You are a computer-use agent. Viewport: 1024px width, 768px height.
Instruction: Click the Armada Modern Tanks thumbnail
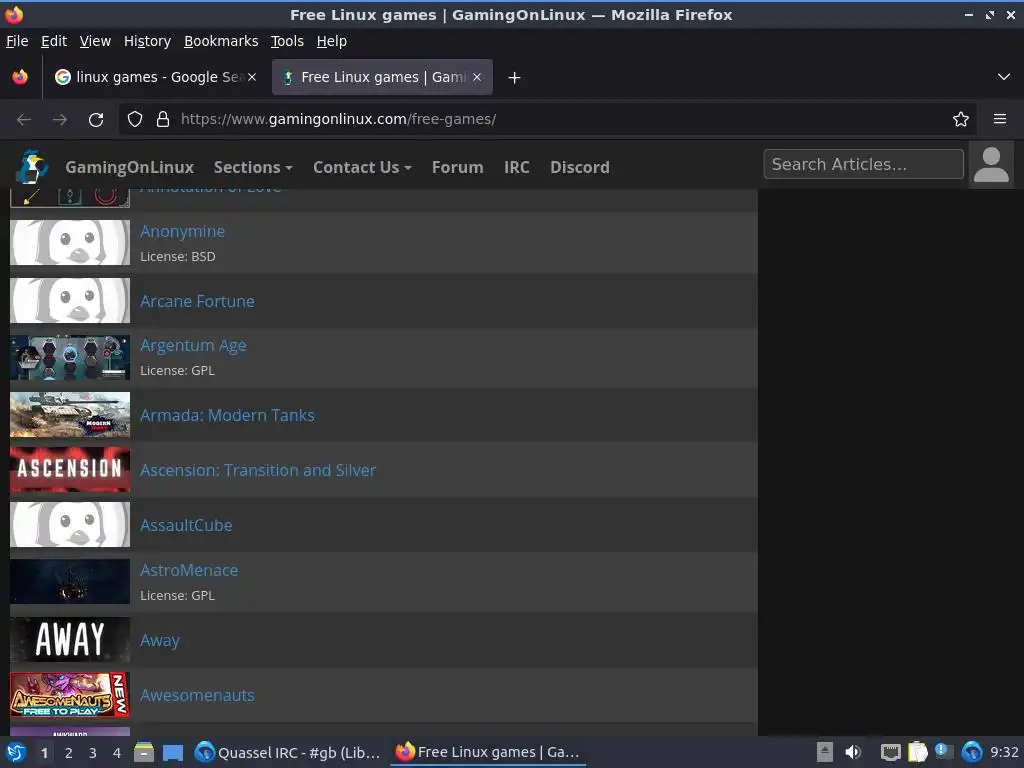pyautogui.click(x=70, y=415)
